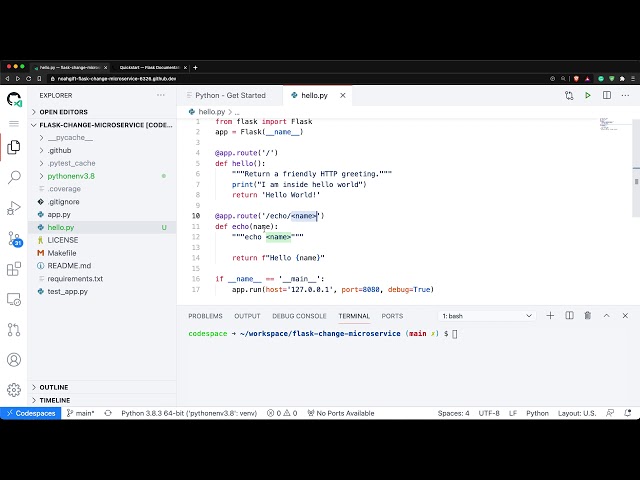Open the Accounts menu icon
This screenshot has width=640, height=480.
coord(14,360)
